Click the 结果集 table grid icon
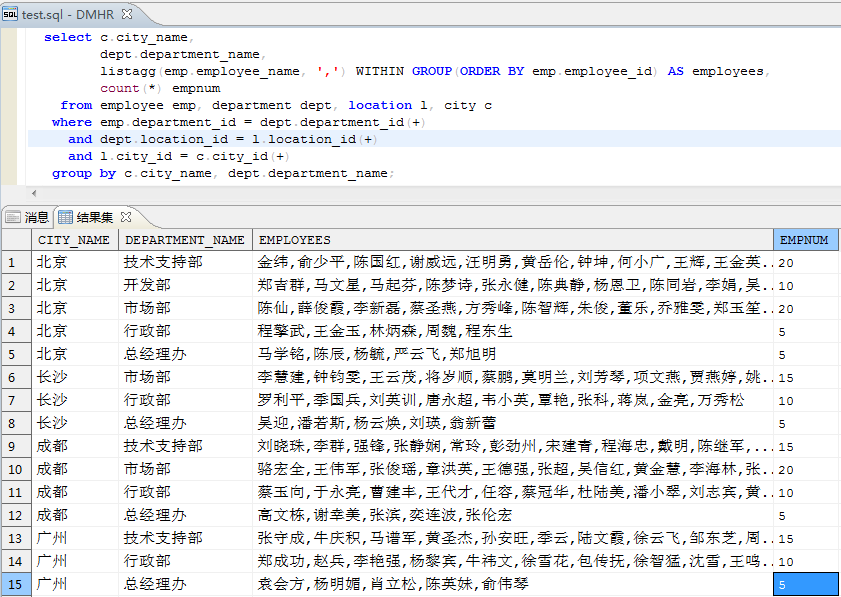Screen dimensions: 841x597 [65, 216]
